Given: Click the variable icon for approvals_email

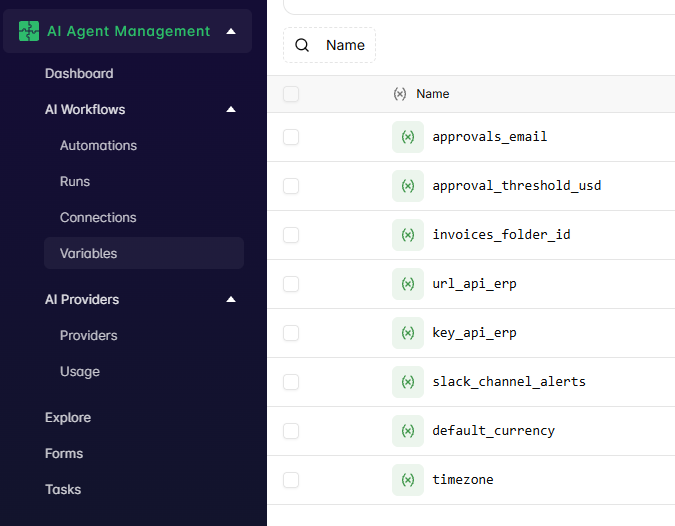Looking at the screenshot, I should click(x=408, y=137).
